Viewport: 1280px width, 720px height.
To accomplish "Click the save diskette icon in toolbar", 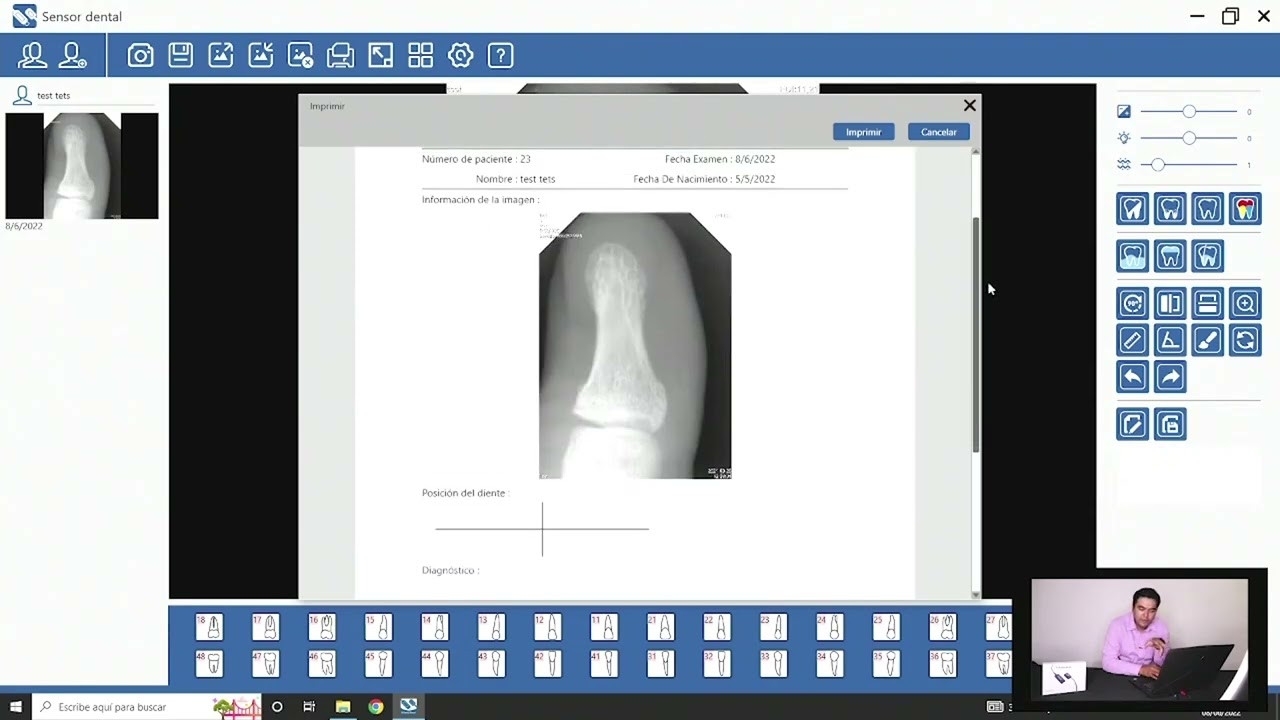I will pyautogui.click(x=180, y=55).
